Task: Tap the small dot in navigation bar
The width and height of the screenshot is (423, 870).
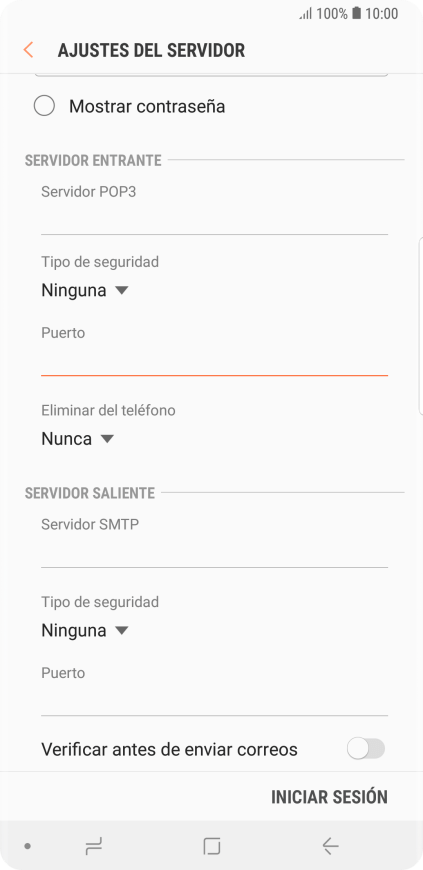Action: point(28,847)
